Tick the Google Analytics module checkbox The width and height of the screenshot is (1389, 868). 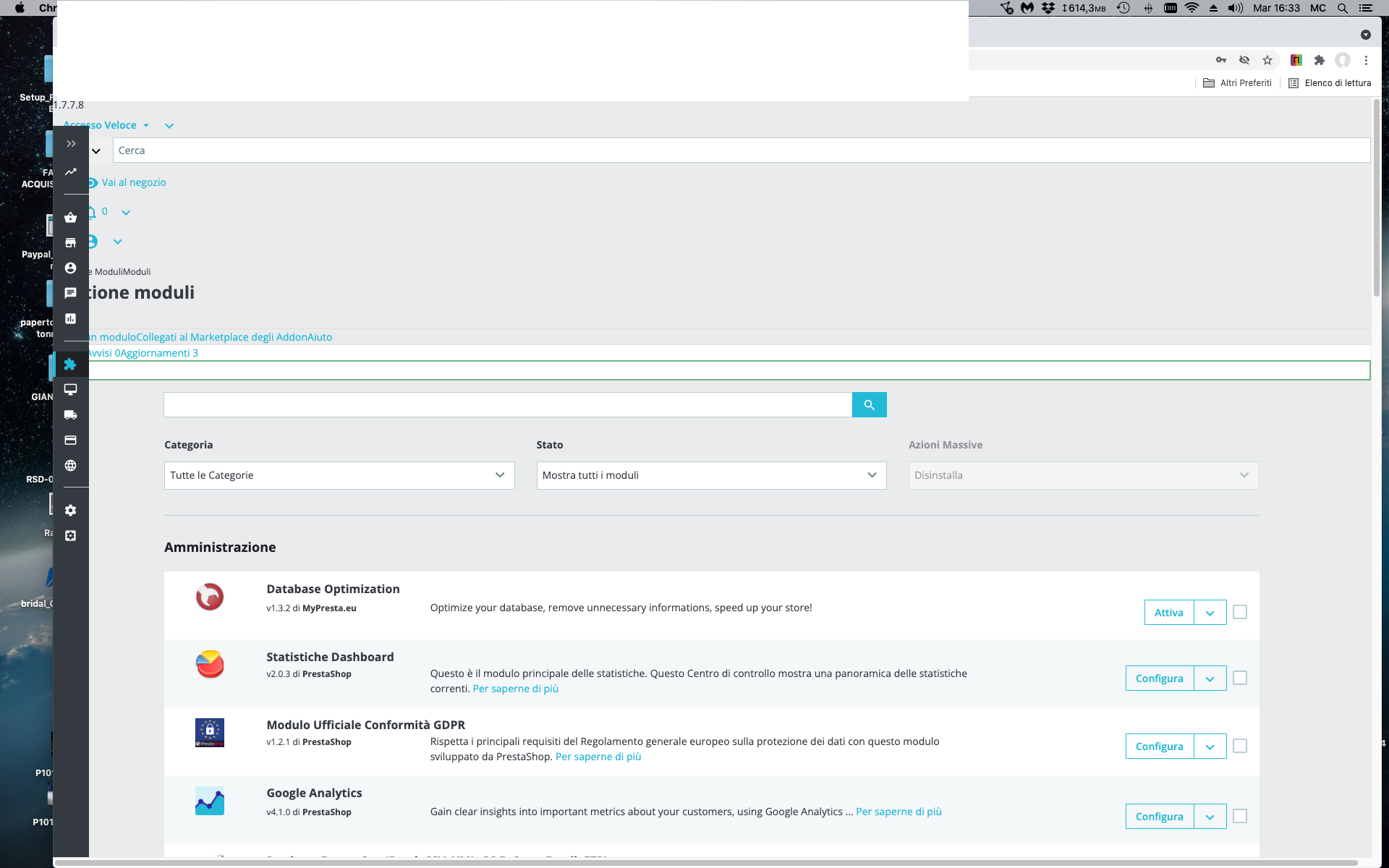point(1239,816)
